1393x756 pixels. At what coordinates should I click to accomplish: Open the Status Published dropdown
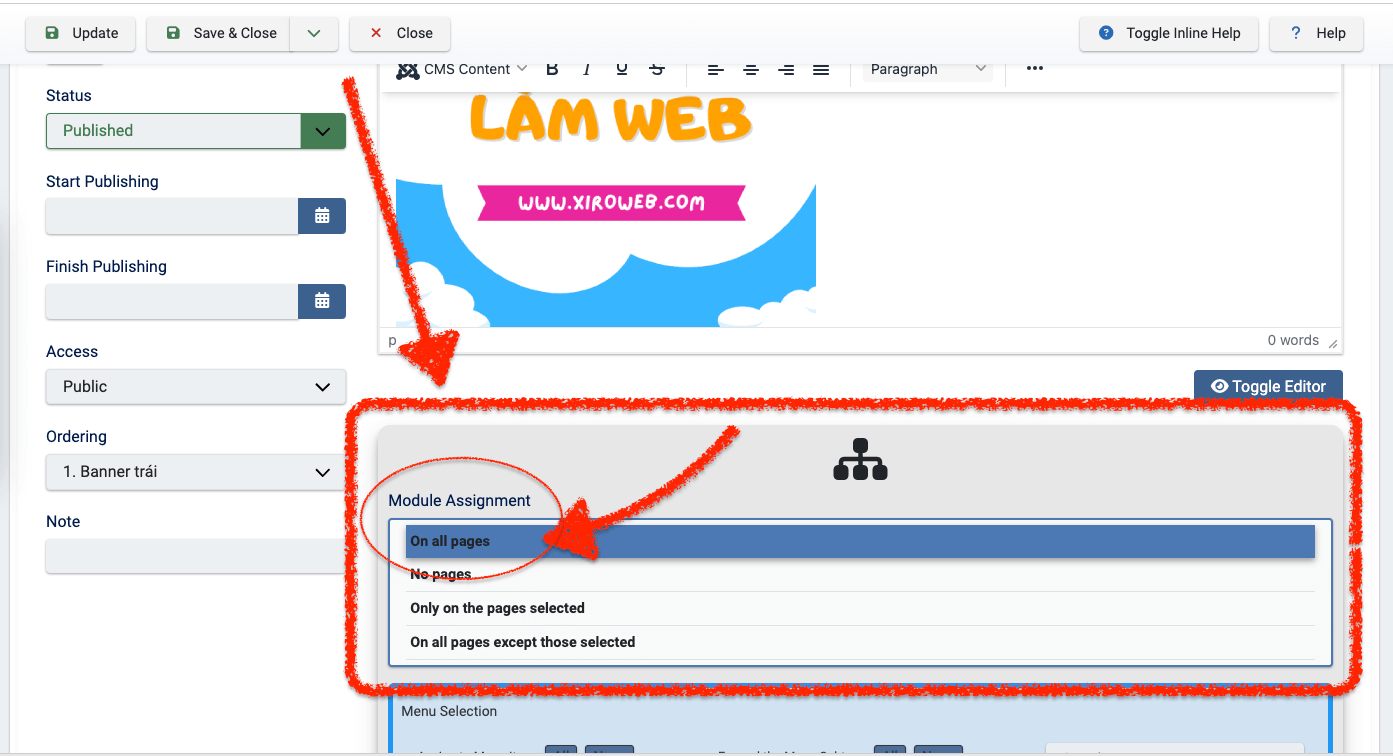pos(196,131)
